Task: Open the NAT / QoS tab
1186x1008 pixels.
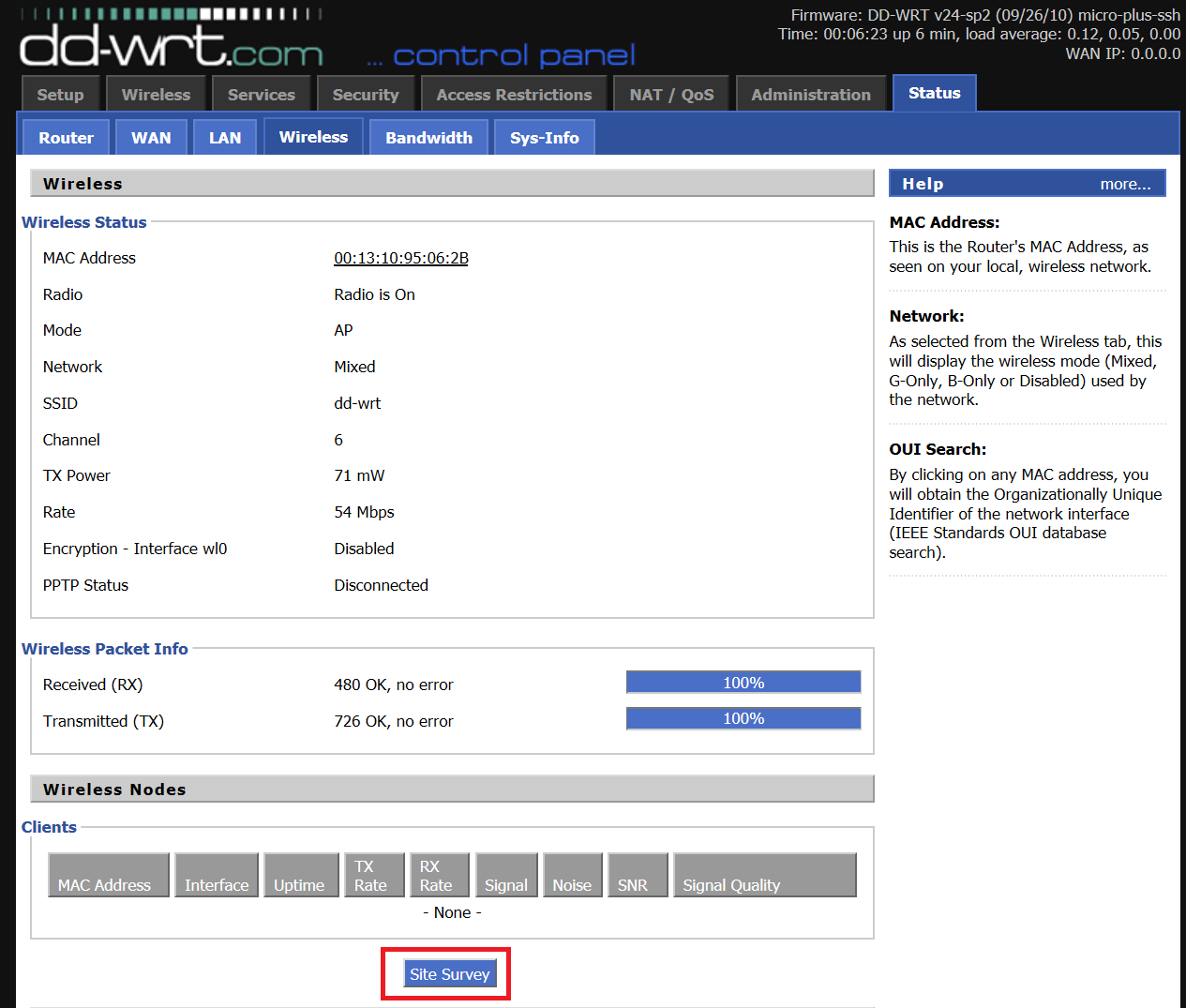Action: point(671,93)
